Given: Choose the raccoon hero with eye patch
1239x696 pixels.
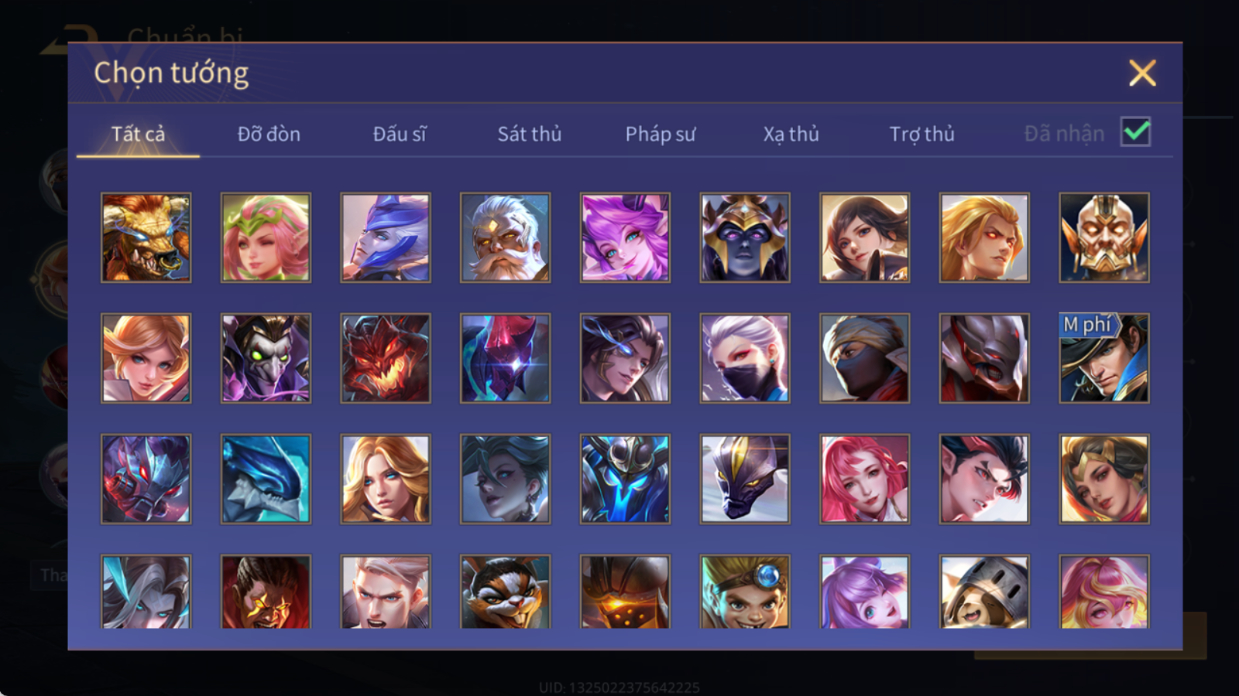Looking at the screenshot, I should tap(505, 592).
